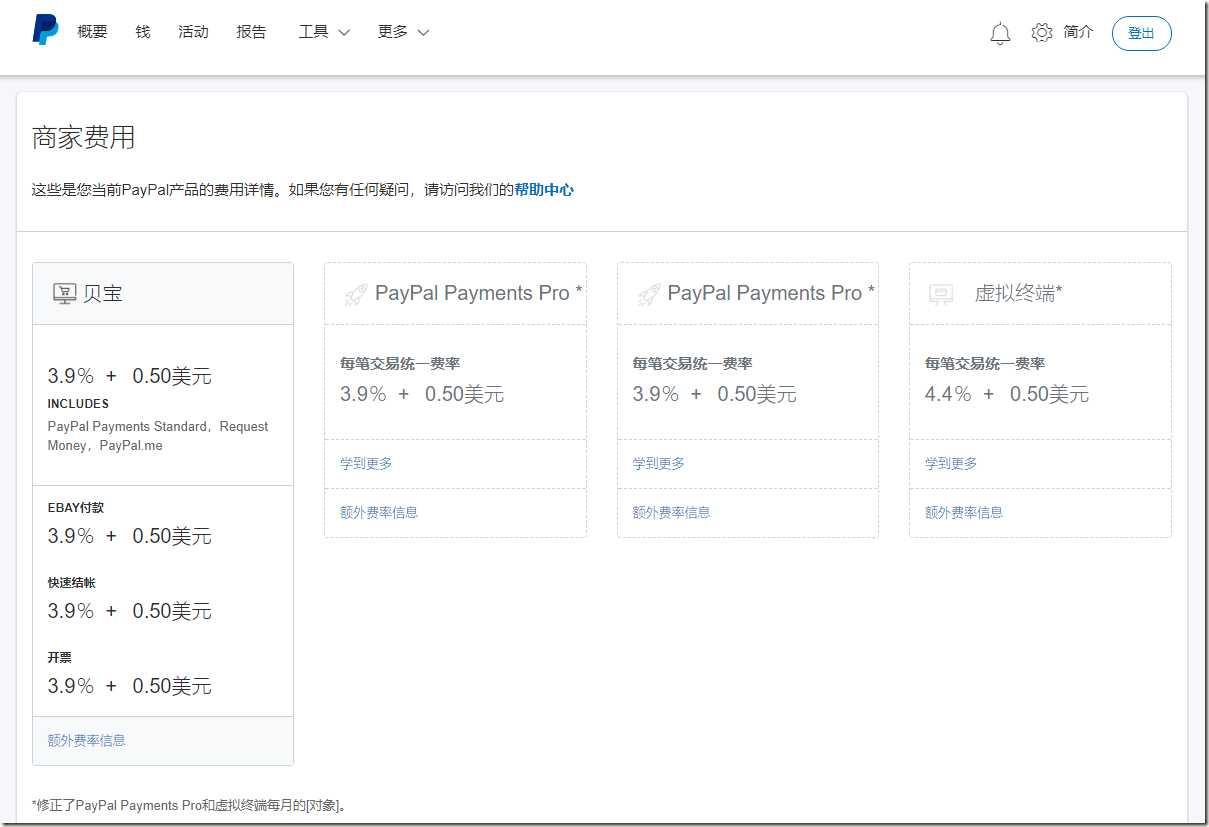Image resolution: width=1209 pixels, height=827 pixels.
Task: Expand the 更多 dropdown menu
Action: click(403, 32)
